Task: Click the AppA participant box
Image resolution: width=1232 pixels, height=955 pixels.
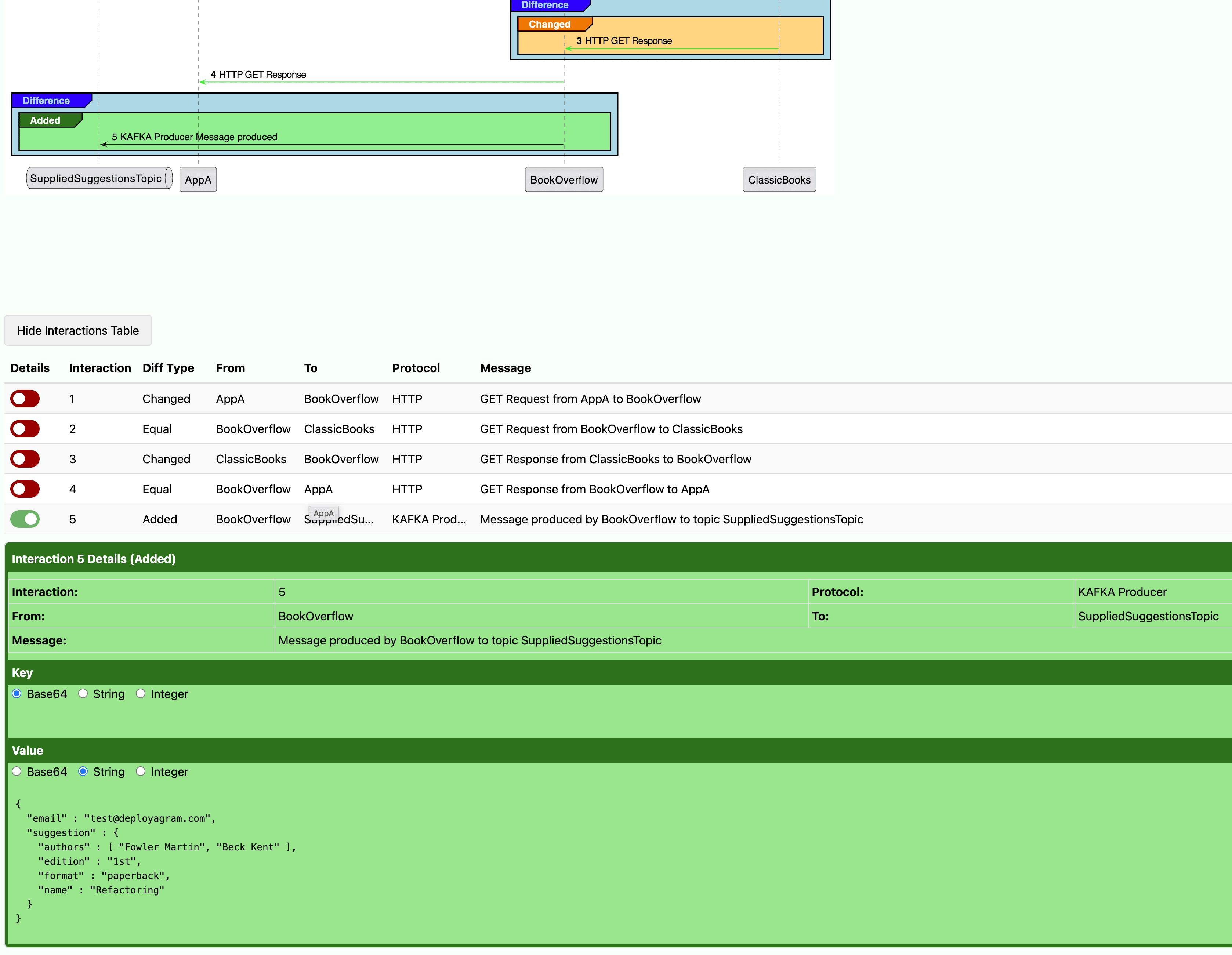Action: tap(198, 179)
